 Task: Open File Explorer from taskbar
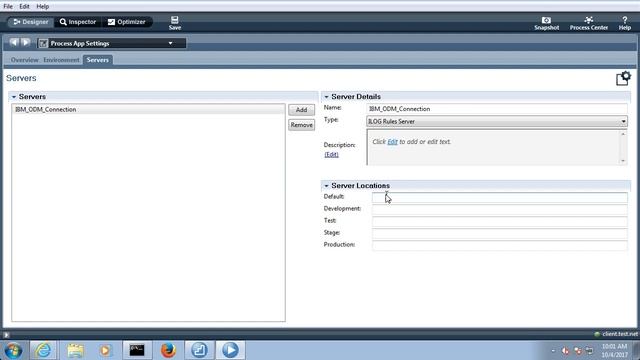point(75,350)
